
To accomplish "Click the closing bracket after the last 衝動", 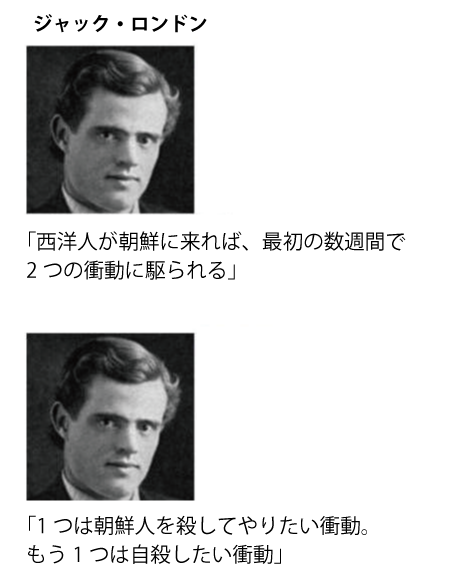I will coord(278,556).
